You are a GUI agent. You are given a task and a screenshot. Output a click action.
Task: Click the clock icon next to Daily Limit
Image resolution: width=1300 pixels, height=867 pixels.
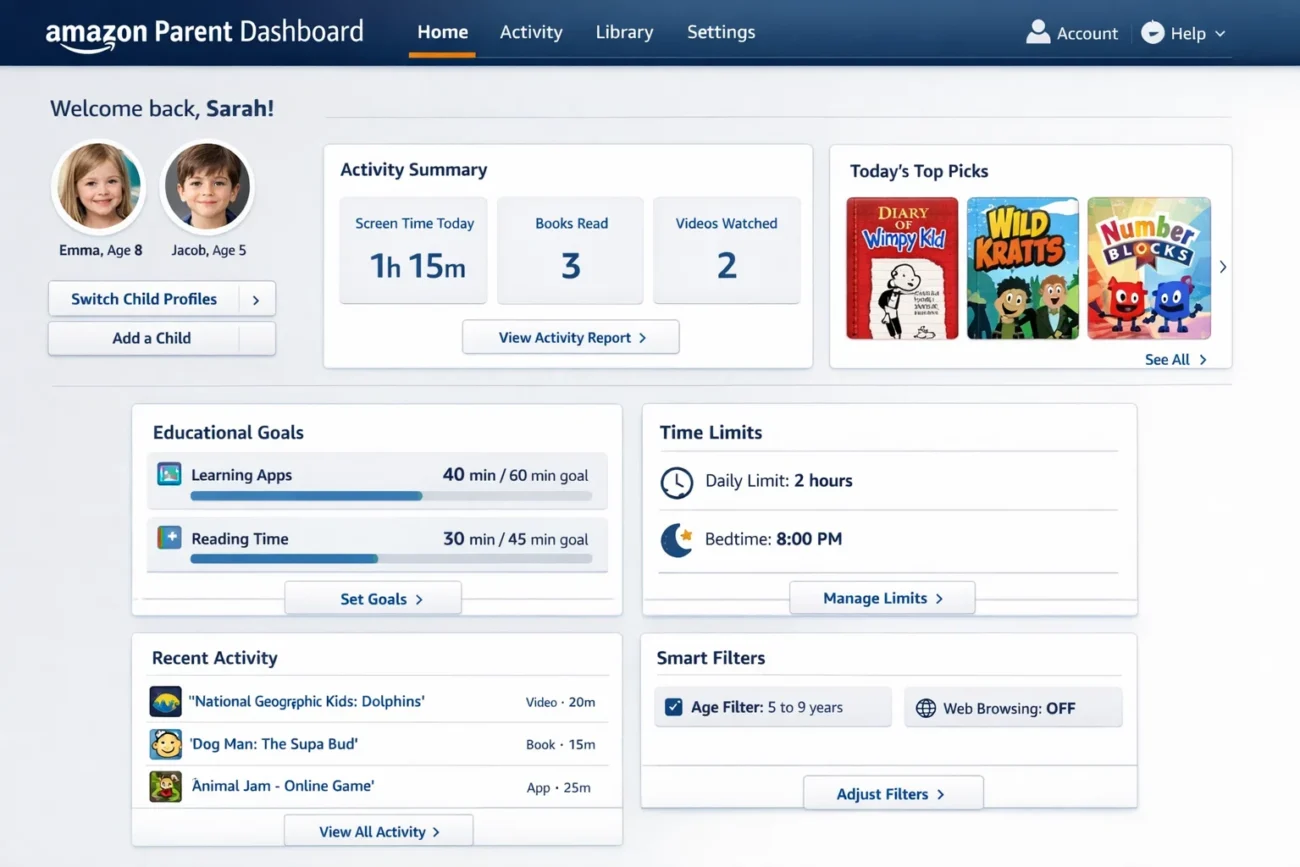pyautogui.click(x=677, y=482)
